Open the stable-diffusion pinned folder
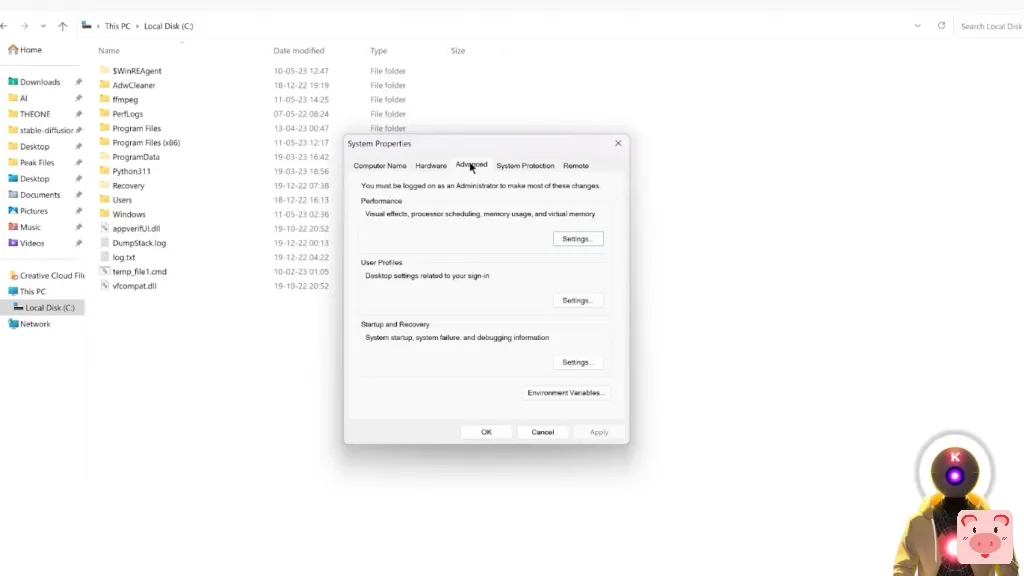The image size is (1024, 576). pos(46,130)
